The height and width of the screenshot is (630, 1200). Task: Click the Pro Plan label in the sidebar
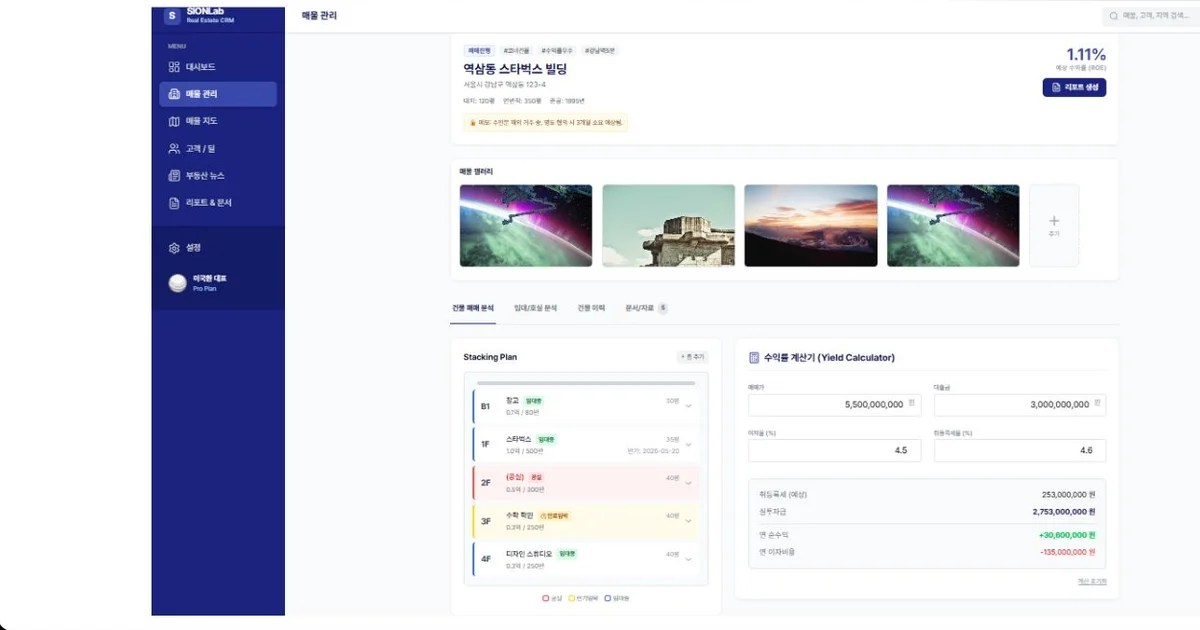[204, 289]
